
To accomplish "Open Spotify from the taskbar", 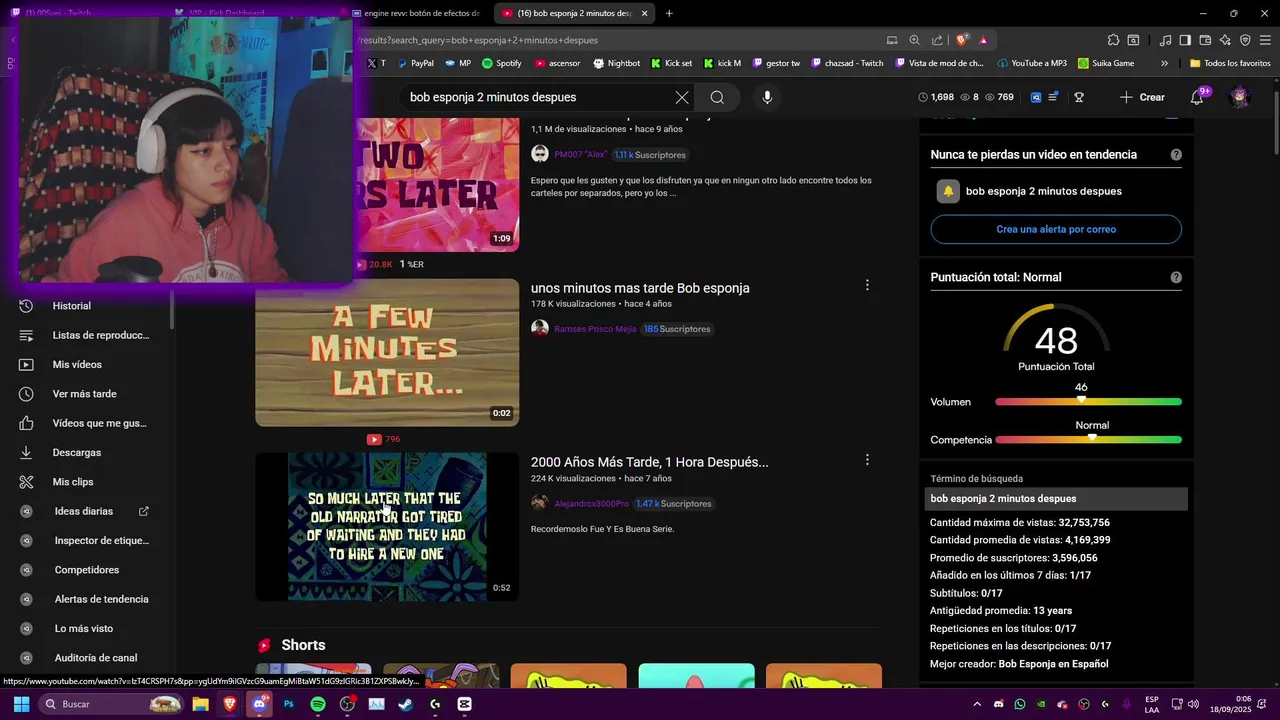I will (x=318, y=704).
